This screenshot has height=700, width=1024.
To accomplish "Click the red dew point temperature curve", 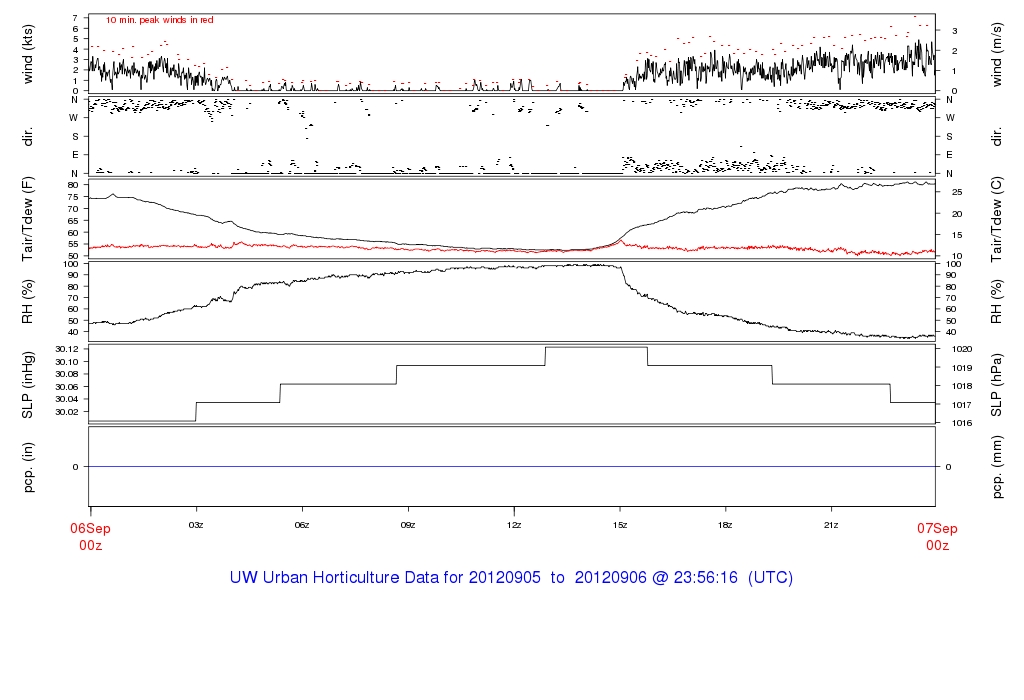I will pos(512,249).
